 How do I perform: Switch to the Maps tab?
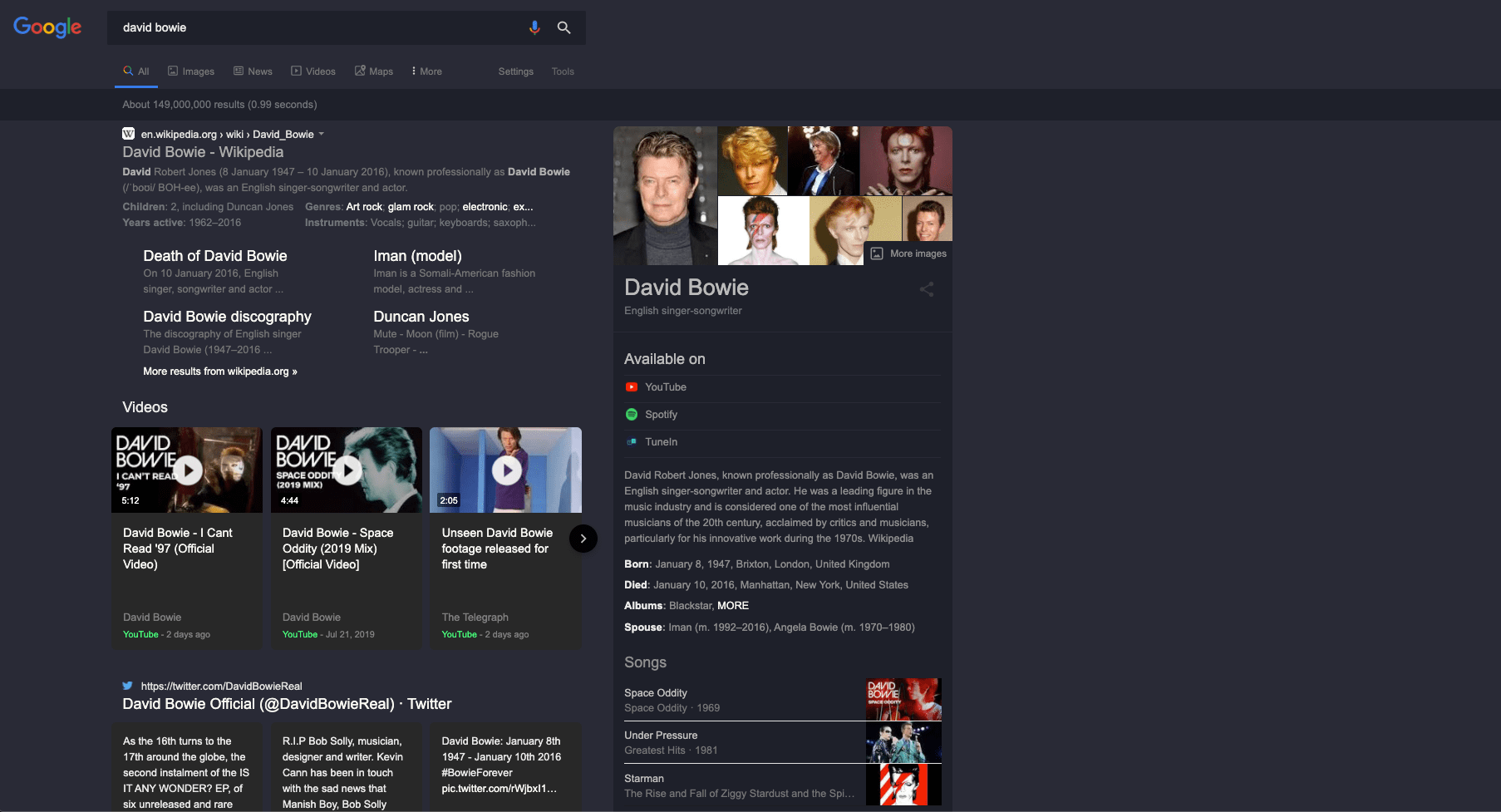click(374, 71)
